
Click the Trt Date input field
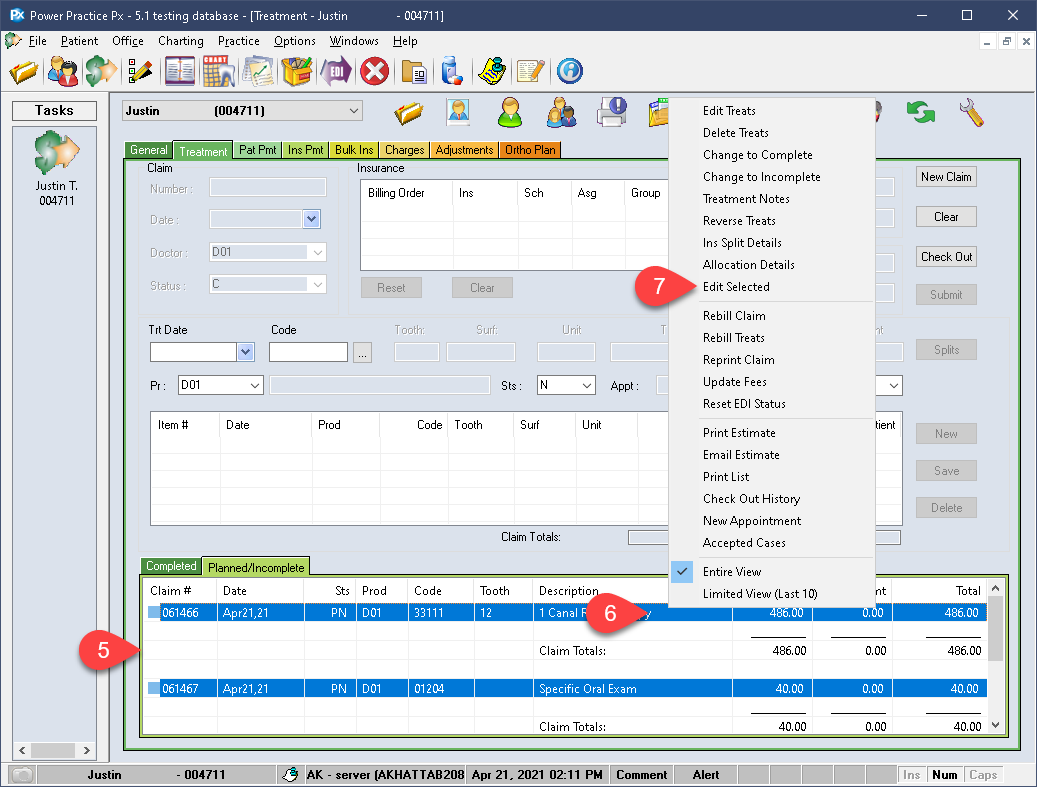193,352
